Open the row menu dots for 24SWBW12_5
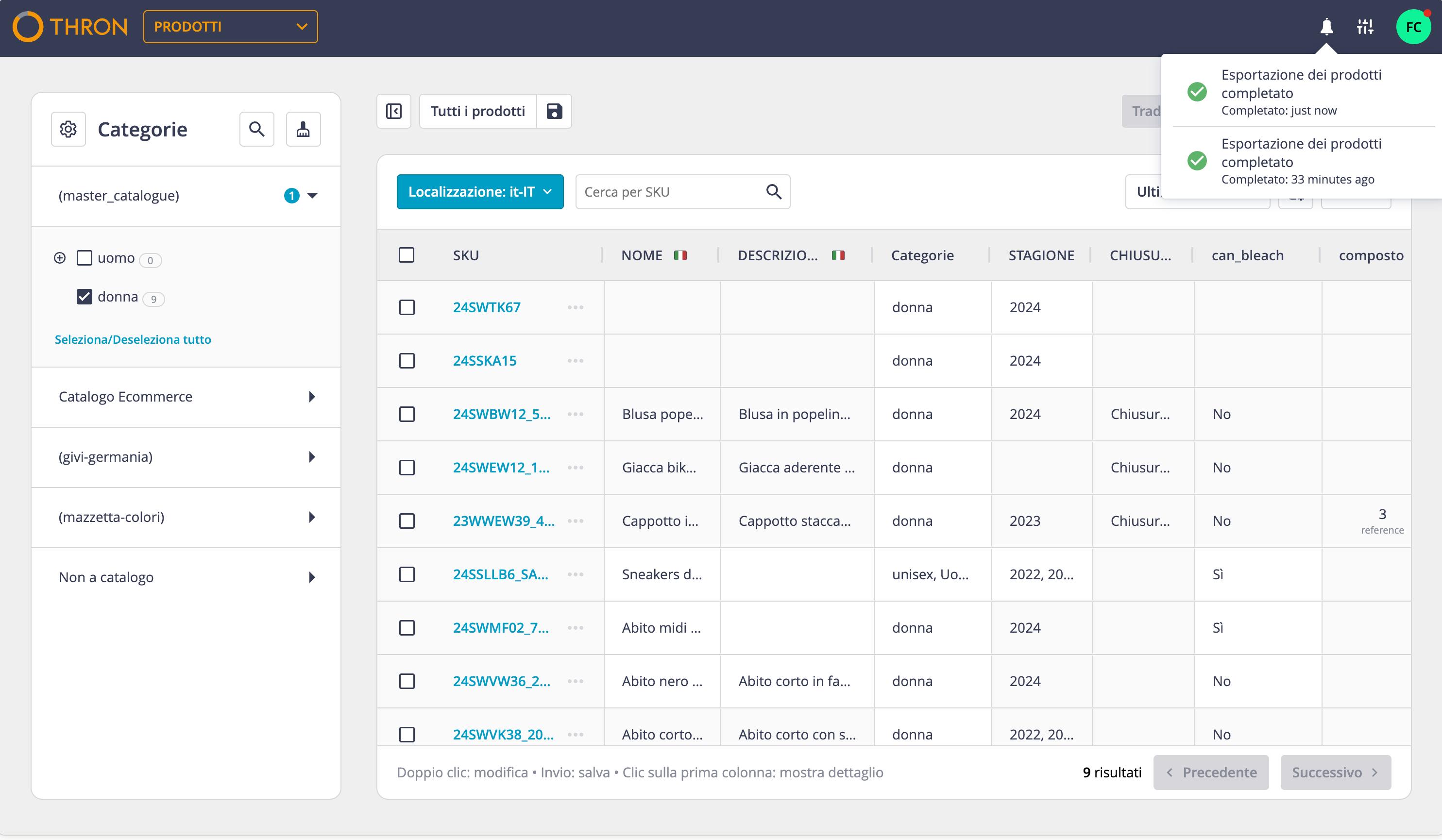The image size is (1442, 840). click(x=575, y=414)
